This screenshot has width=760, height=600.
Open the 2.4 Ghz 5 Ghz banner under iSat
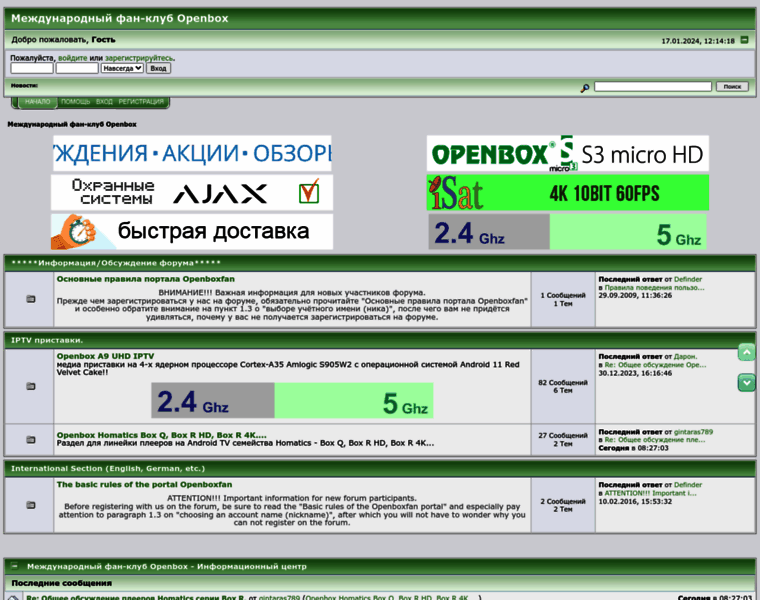[567, 232]
